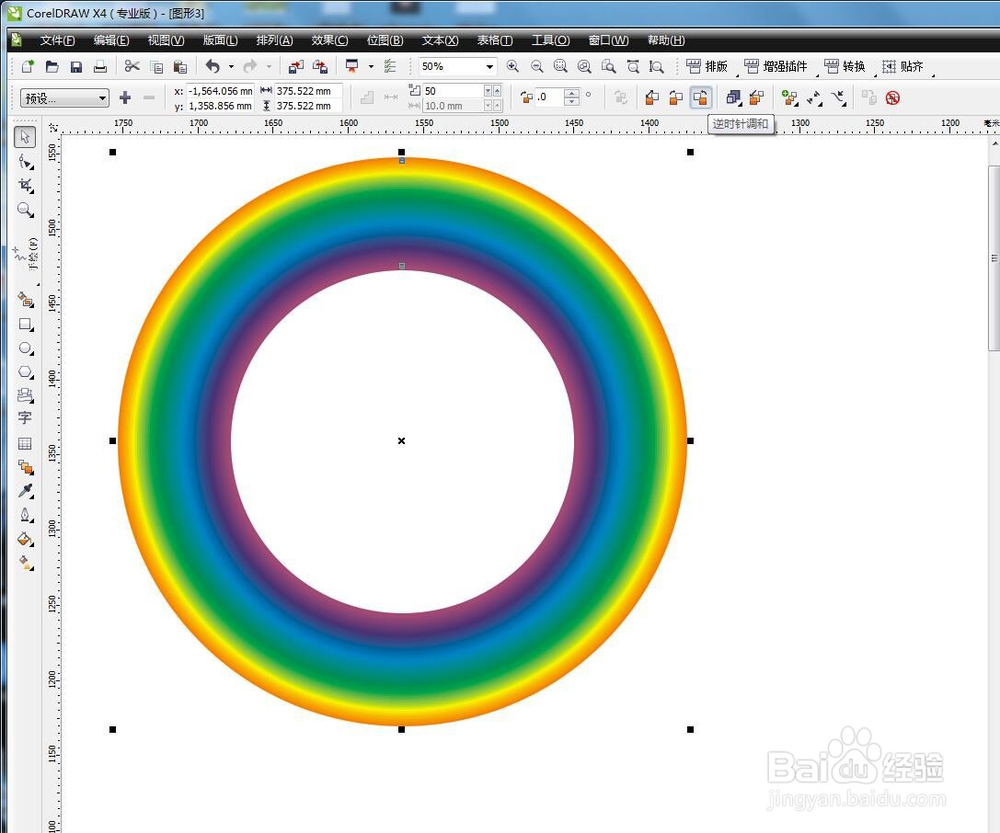Image resolution: width=1000 pixels, height=833 pixels.
Task: Select the Text tool
Action: coord(25,418)
